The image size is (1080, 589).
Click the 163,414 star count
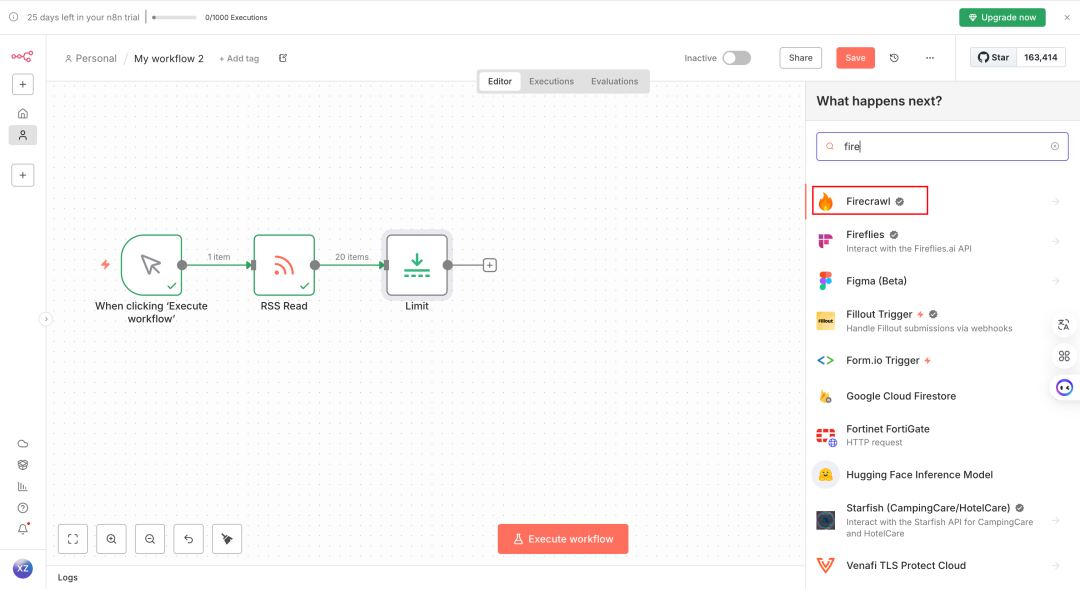coord(1041,57)
